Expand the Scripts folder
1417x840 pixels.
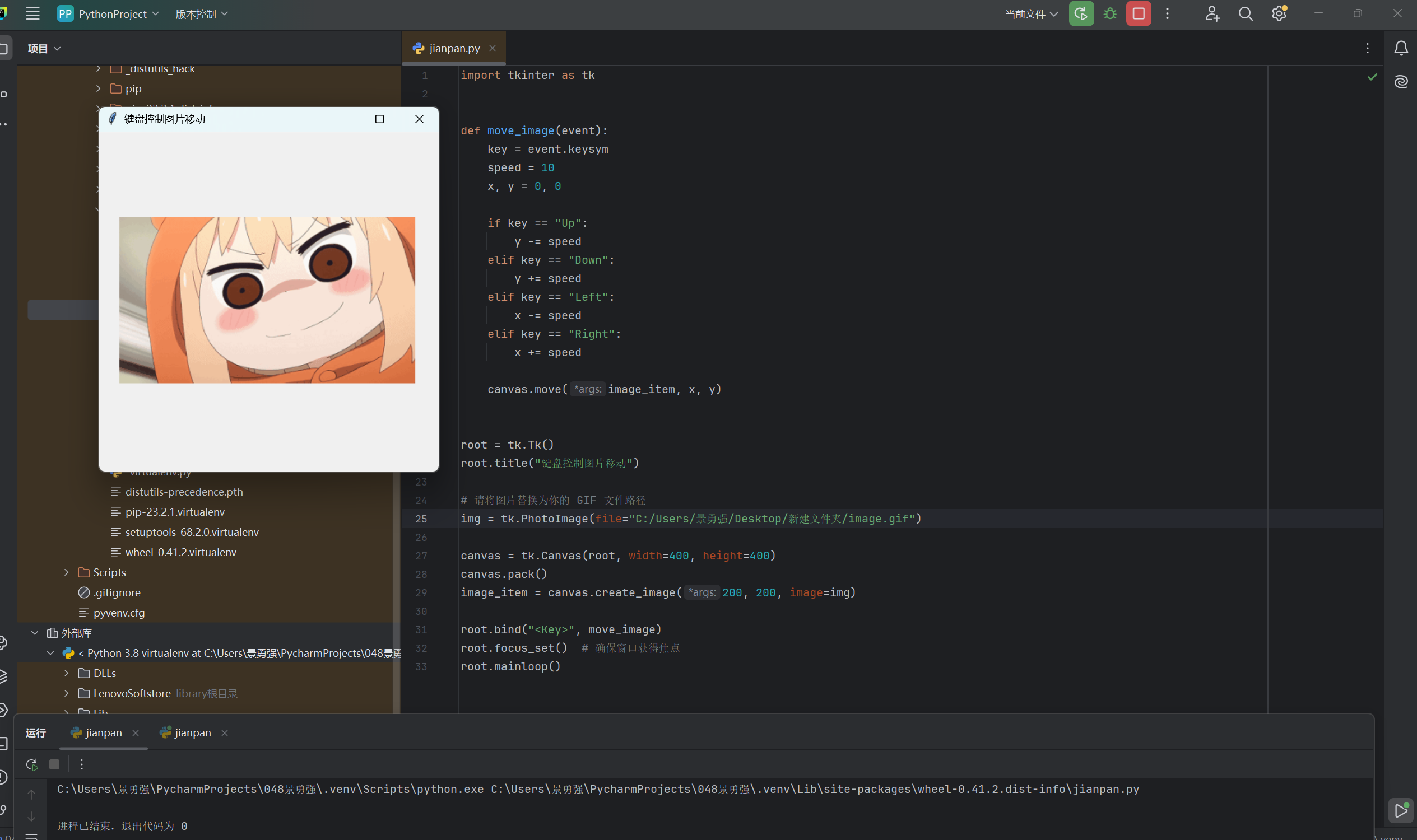tap(66, 572)
